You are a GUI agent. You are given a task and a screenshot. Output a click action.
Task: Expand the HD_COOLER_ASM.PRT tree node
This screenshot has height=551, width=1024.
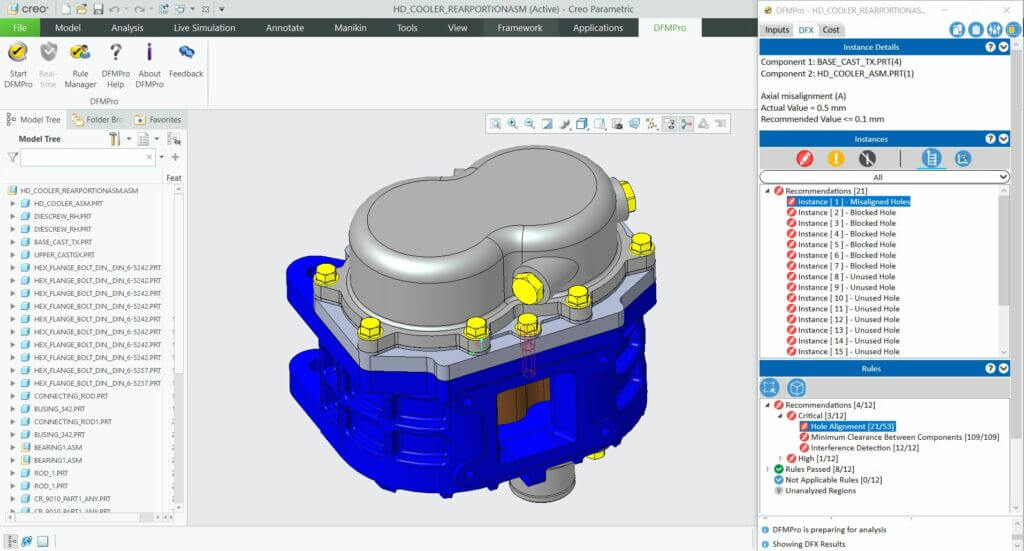pyautogui.click(x=12, y=203)
